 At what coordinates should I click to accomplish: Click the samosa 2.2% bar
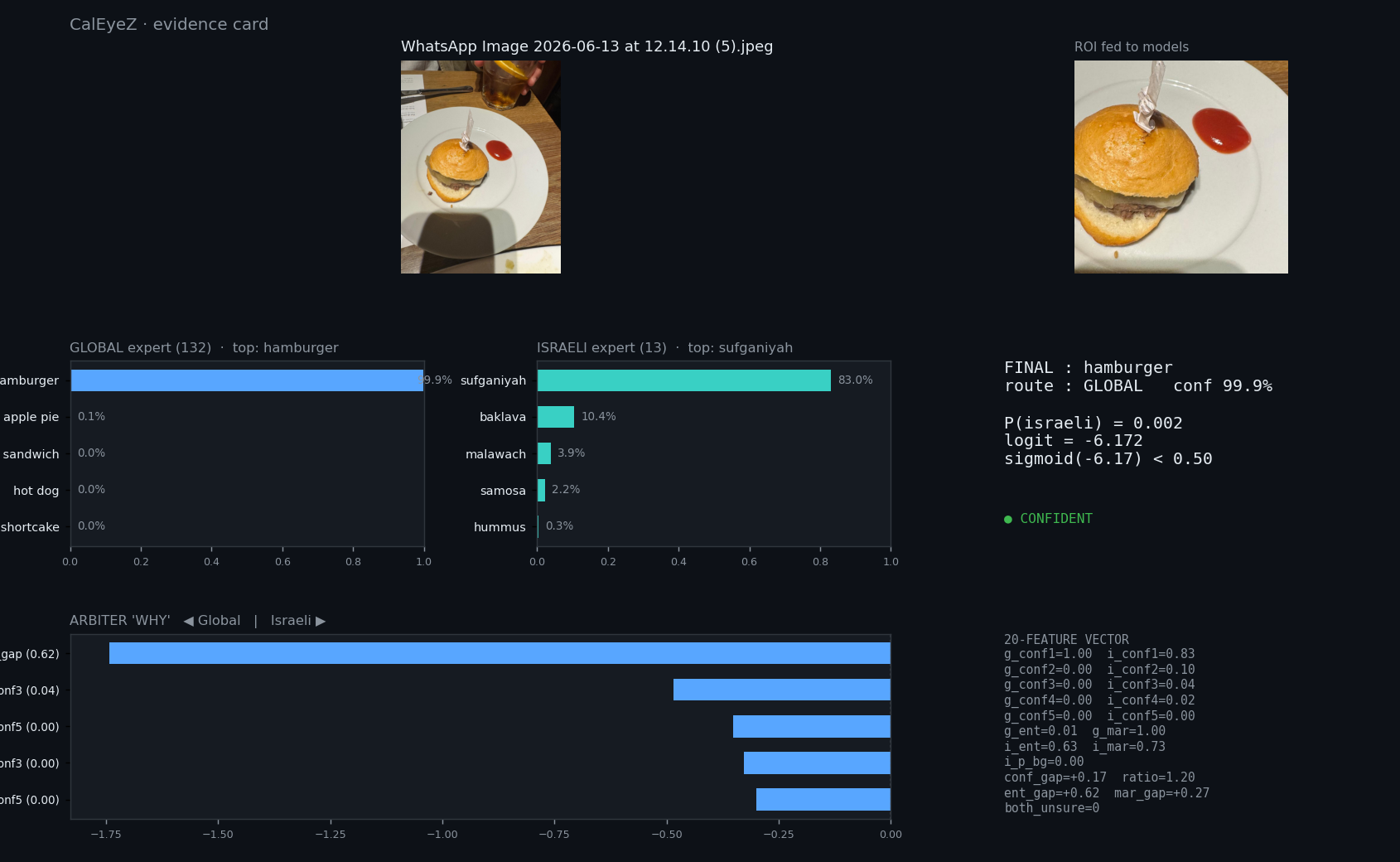(x=541, y=490)
